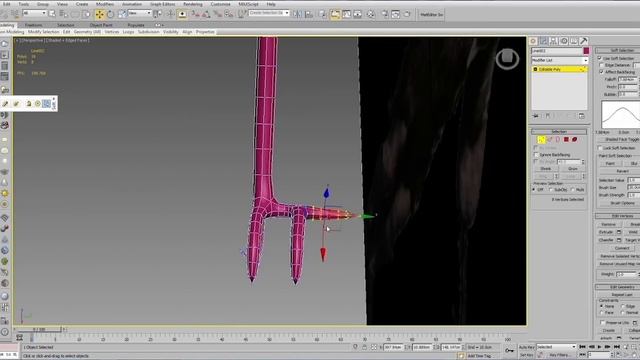Toggle Edge Distance checkbox
Screen dimensions: 640x360
click(602, 65)
